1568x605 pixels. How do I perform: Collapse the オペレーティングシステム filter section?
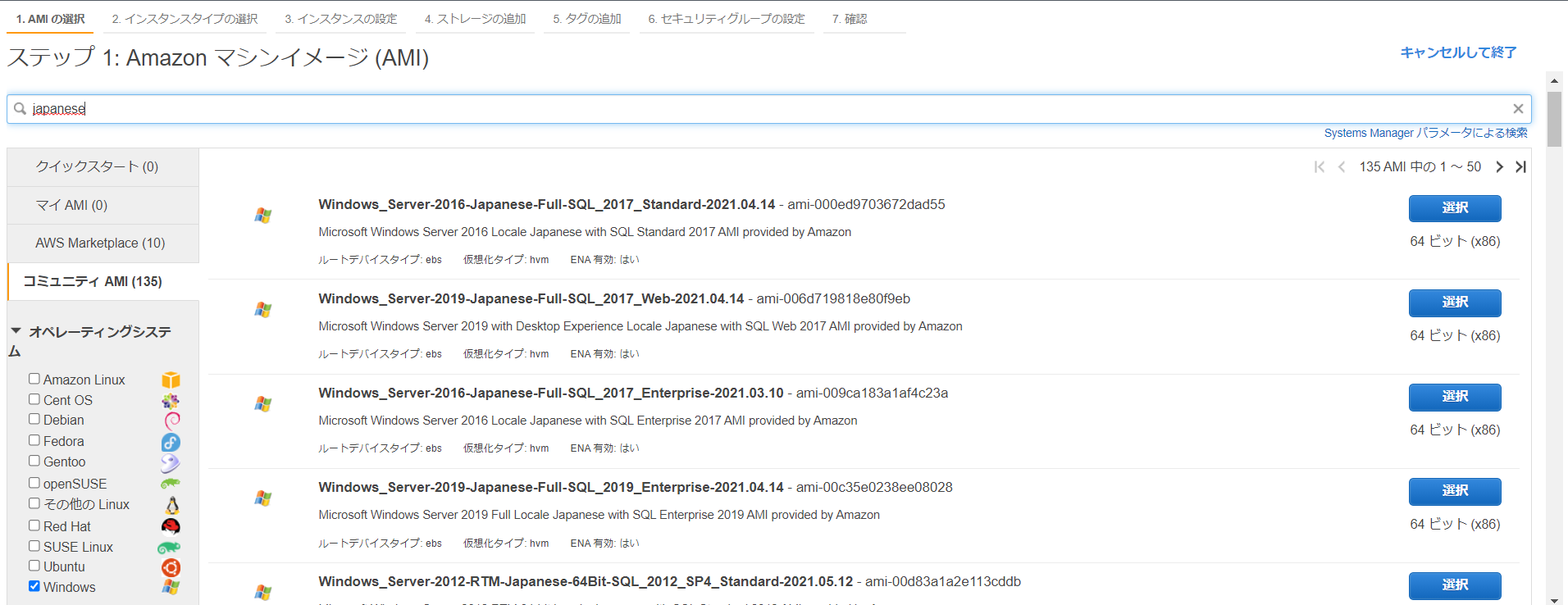click(16, 331)
